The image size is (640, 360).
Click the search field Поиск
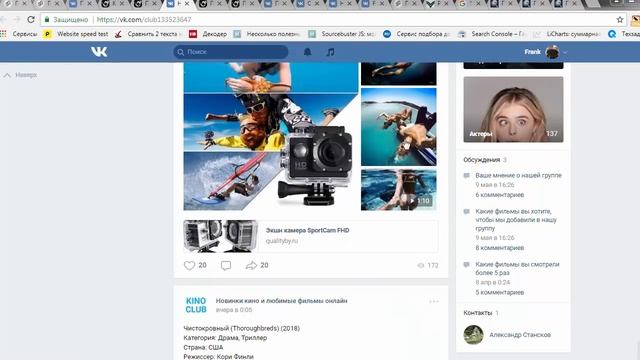[x=231, y=52]
